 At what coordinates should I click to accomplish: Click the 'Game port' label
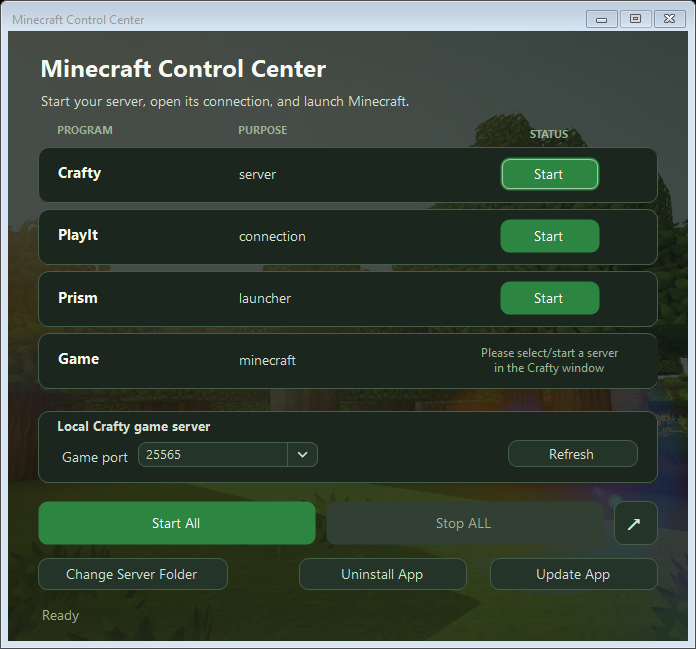click(x=95, y=457)
